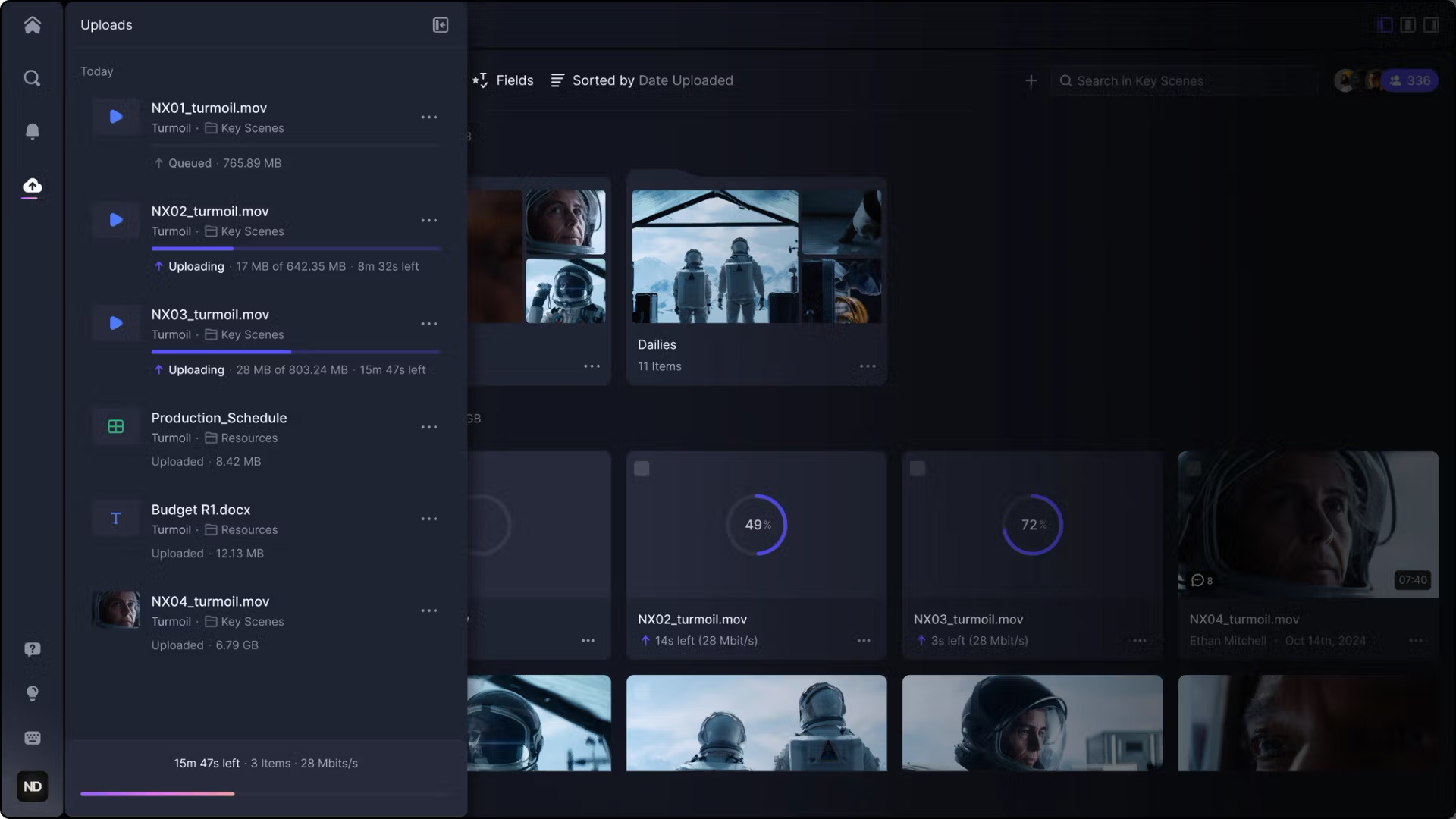The image size is (1456, 819).
Task: Toggle the left panel layout view
Action: (1383, 24)
